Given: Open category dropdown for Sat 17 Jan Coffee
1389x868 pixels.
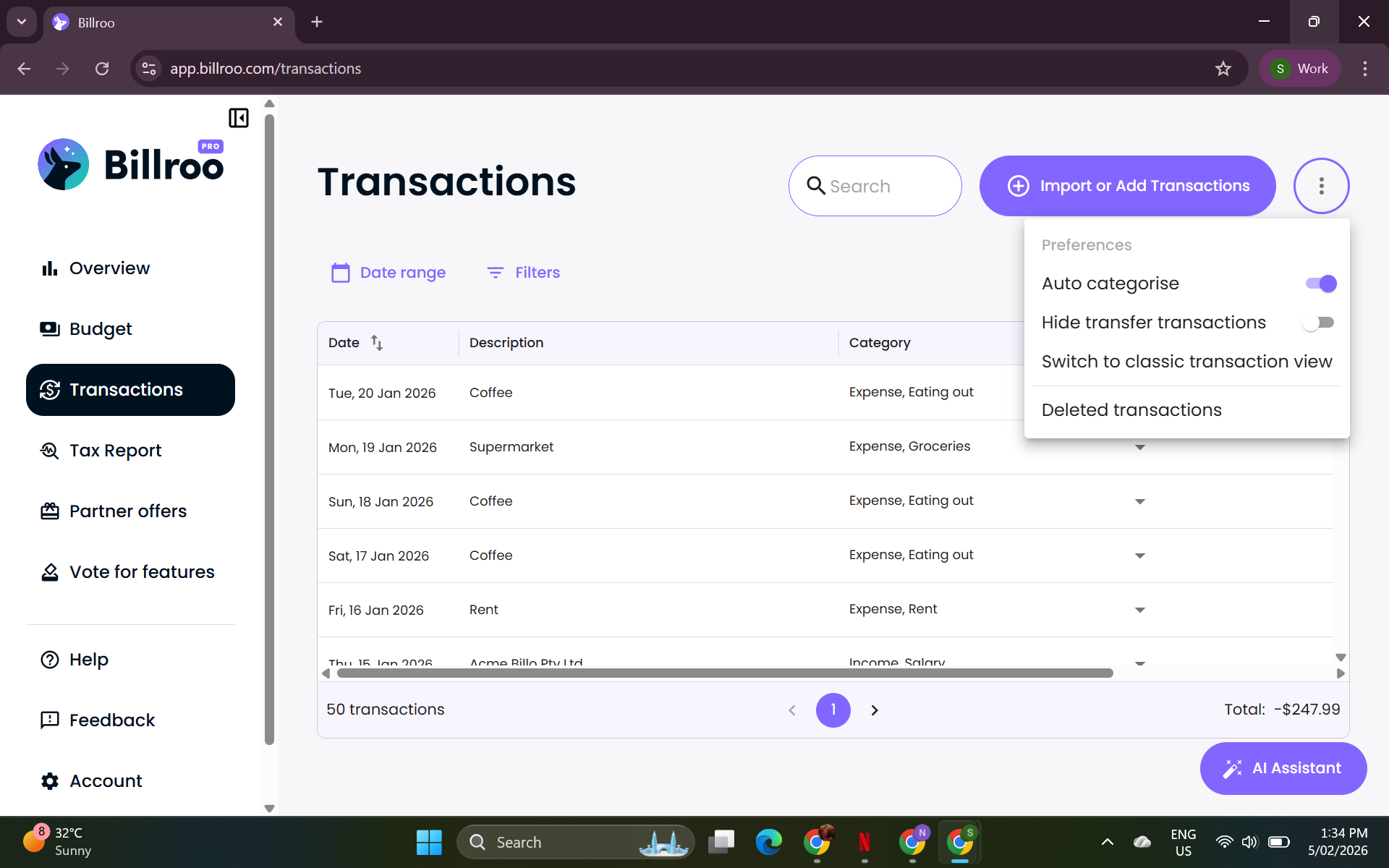Looking at the screenshot, I should coord(1140,556).
